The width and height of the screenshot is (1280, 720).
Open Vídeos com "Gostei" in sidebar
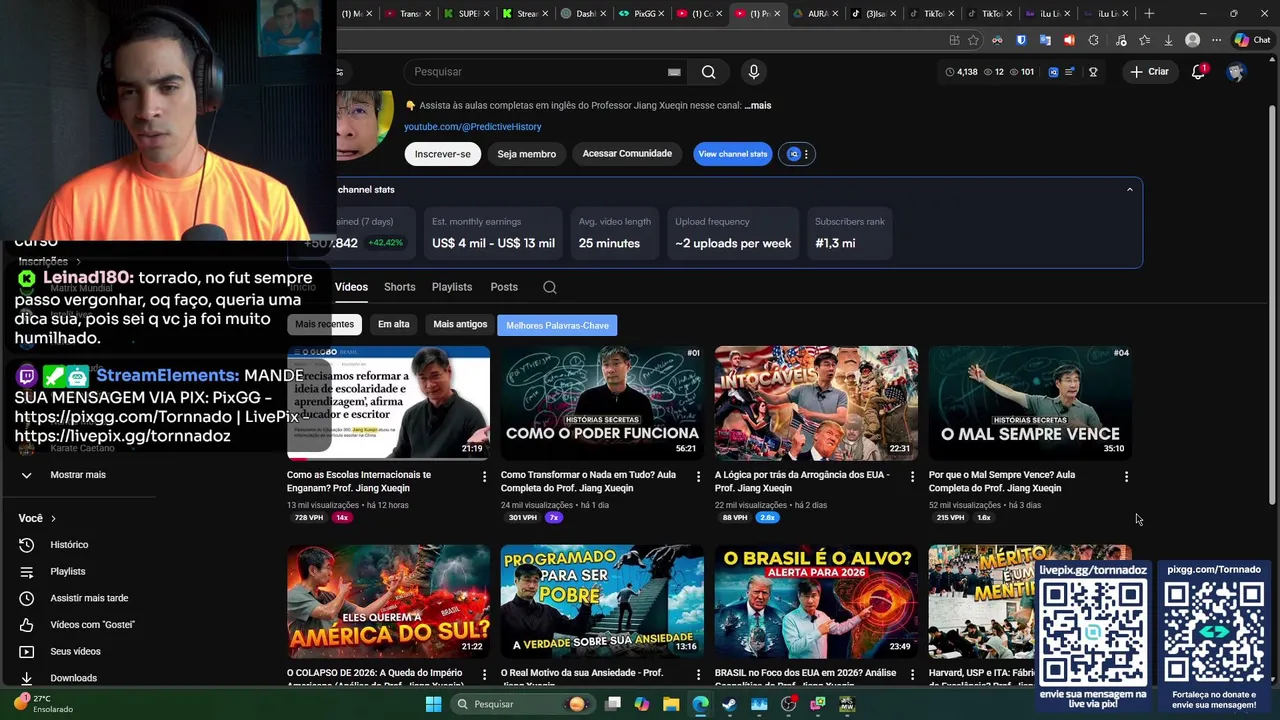point(92,625)
